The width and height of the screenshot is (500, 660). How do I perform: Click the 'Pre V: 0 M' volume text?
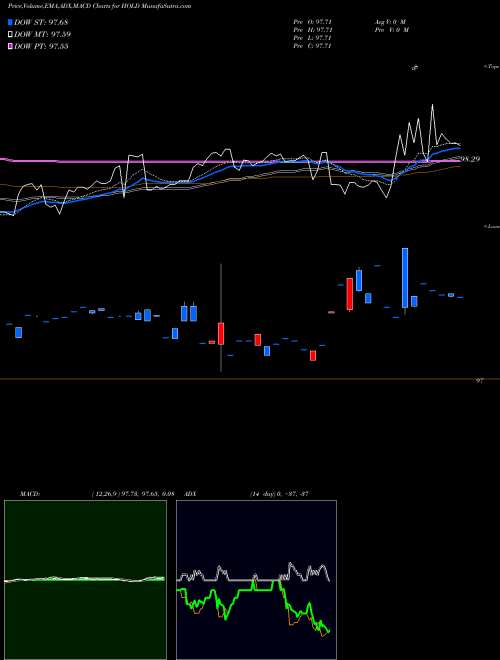pyautogui.click(x=391, y=30)
